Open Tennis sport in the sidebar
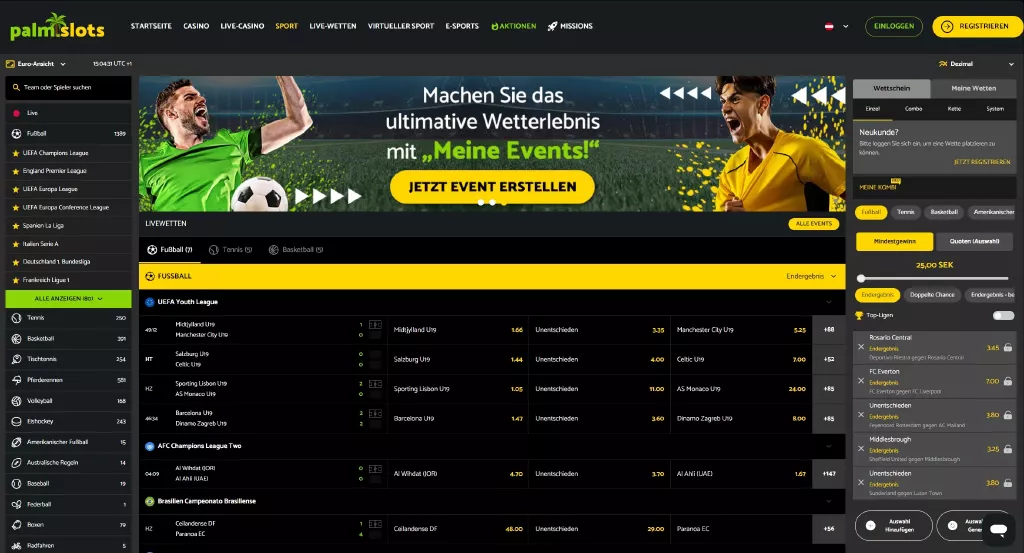 tap(68, 318)
